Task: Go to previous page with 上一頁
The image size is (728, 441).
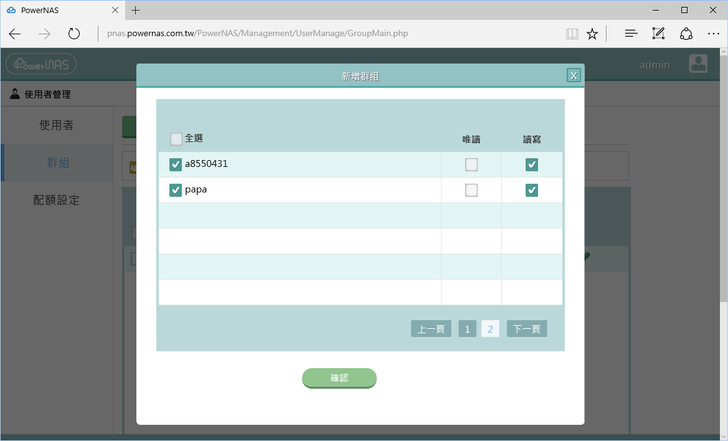Action: [x=431, y=329]
